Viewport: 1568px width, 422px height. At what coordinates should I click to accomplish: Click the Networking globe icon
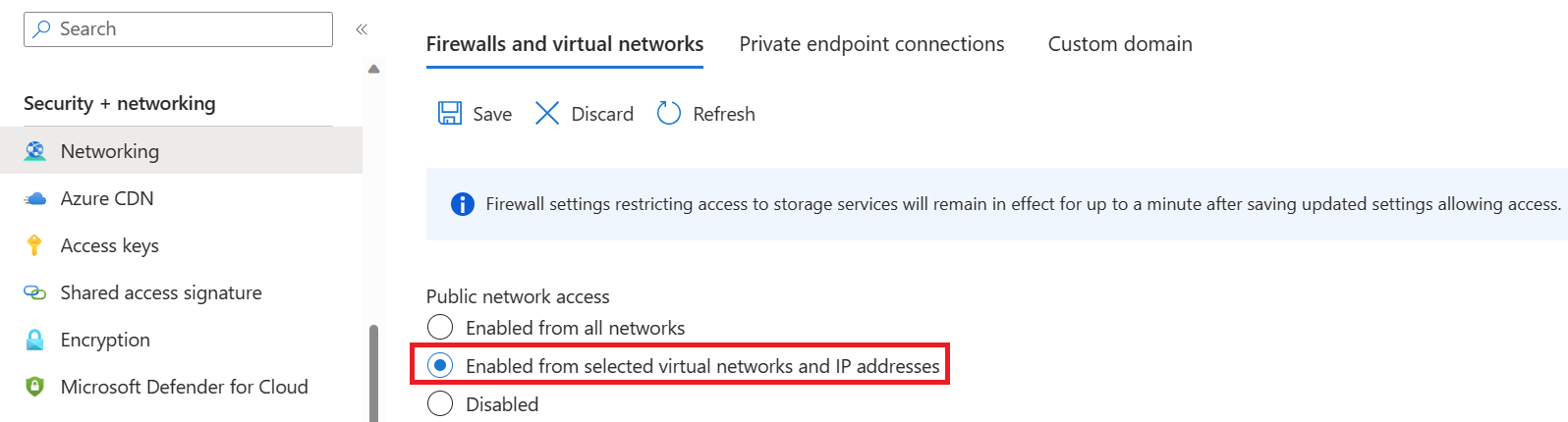pyautogui.click(x=35, y=151)
